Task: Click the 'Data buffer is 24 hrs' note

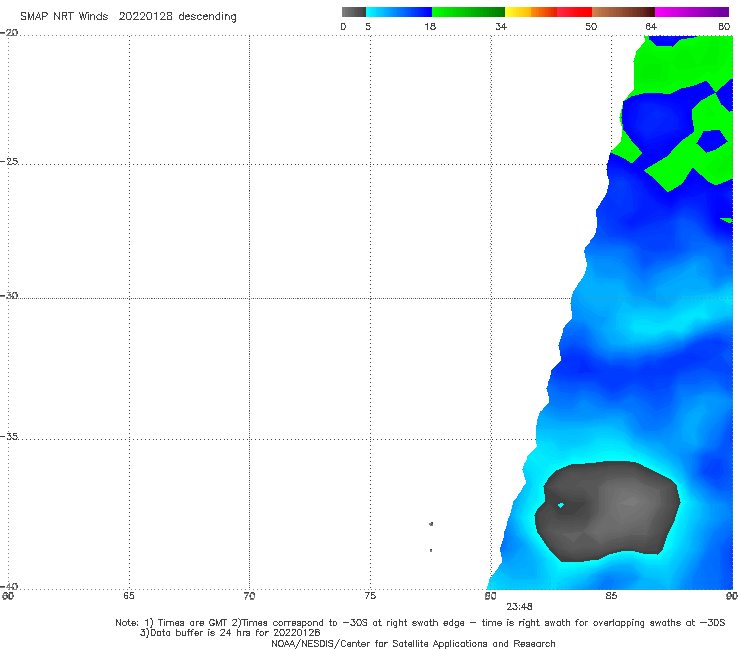Action: pos(230,633)
